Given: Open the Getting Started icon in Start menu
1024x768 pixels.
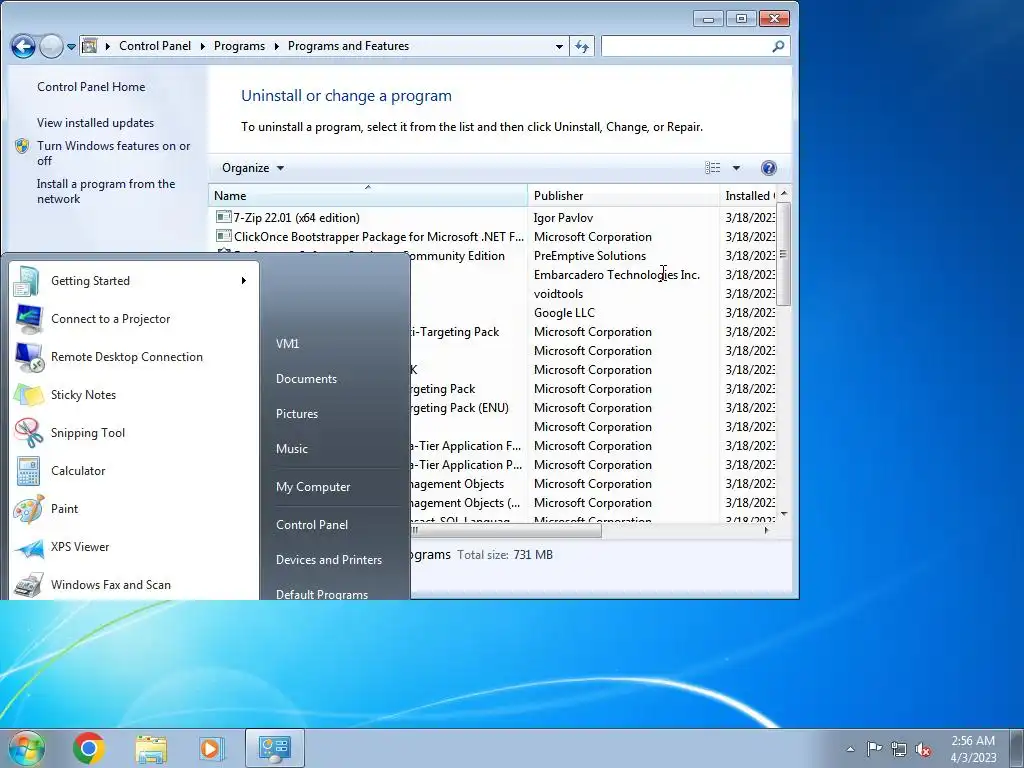Looking at the screenshot, I should pyautogui.click(x=28, y=281).
